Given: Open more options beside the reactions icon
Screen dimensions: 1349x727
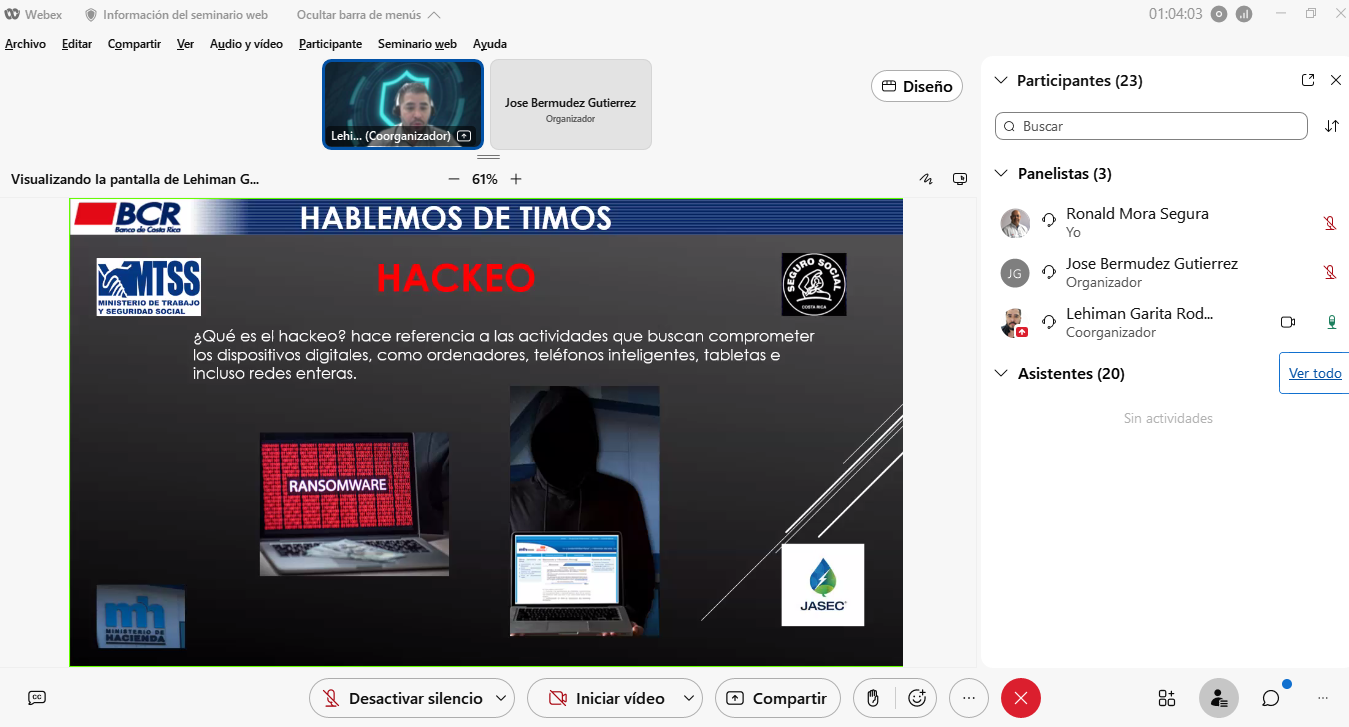Looking at the screenshot, I should click(968, 699).
